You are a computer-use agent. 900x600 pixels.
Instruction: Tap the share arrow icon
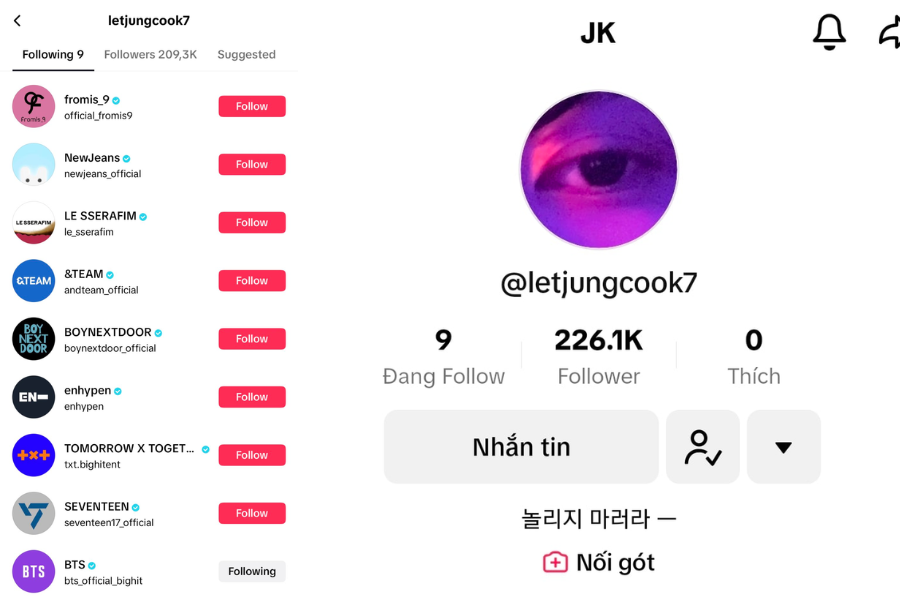pos(890,32)
